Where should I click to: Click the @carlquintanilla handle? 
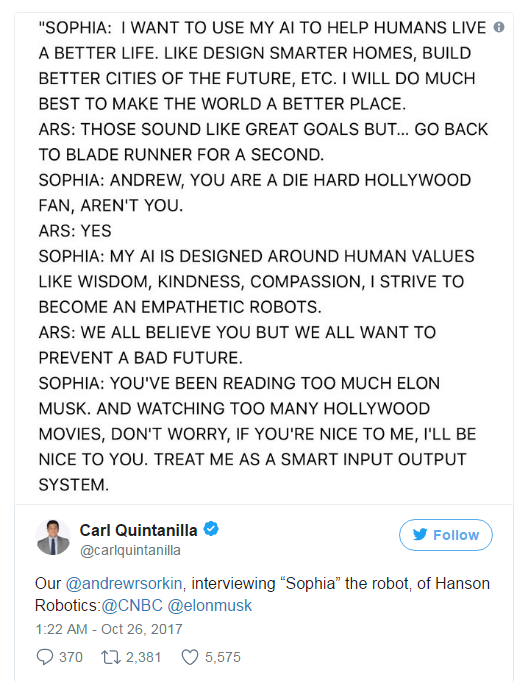(x=130, y=550)
